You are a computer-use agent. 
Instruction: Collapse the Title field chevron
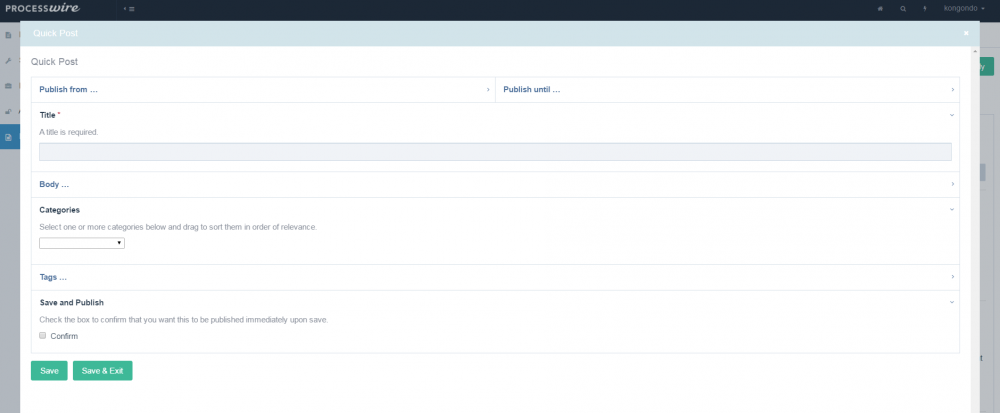pyautogui.click(x=951, y=116)
